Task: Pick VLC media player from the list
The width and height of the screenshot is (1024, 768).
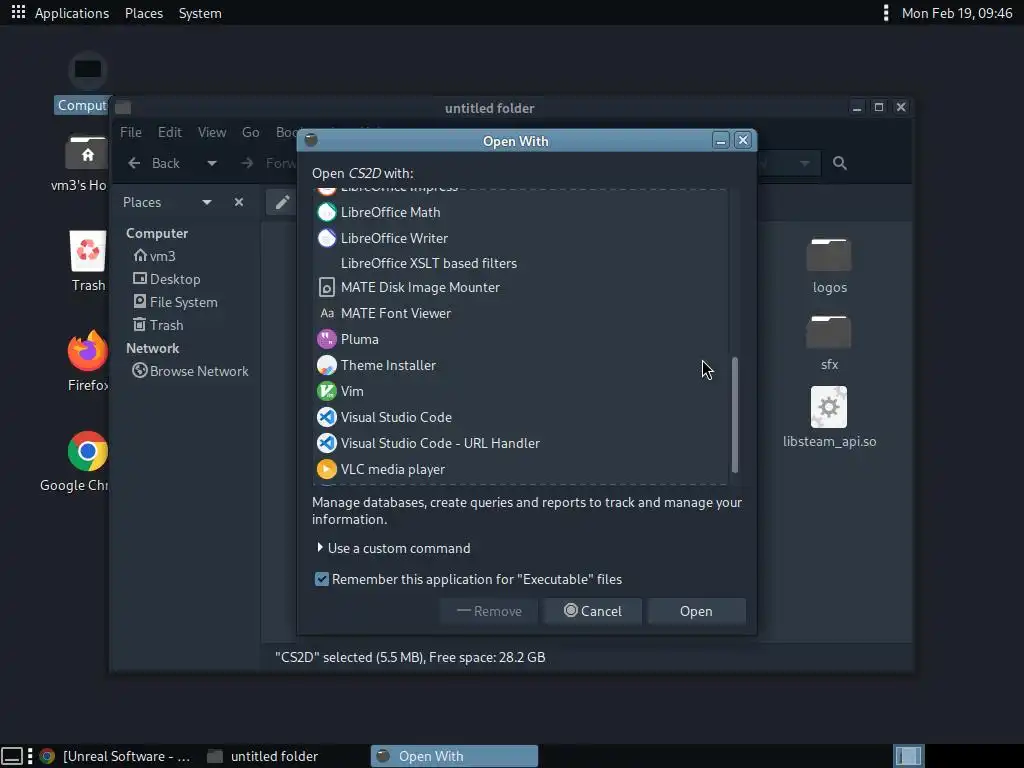Action: (521, 470)
